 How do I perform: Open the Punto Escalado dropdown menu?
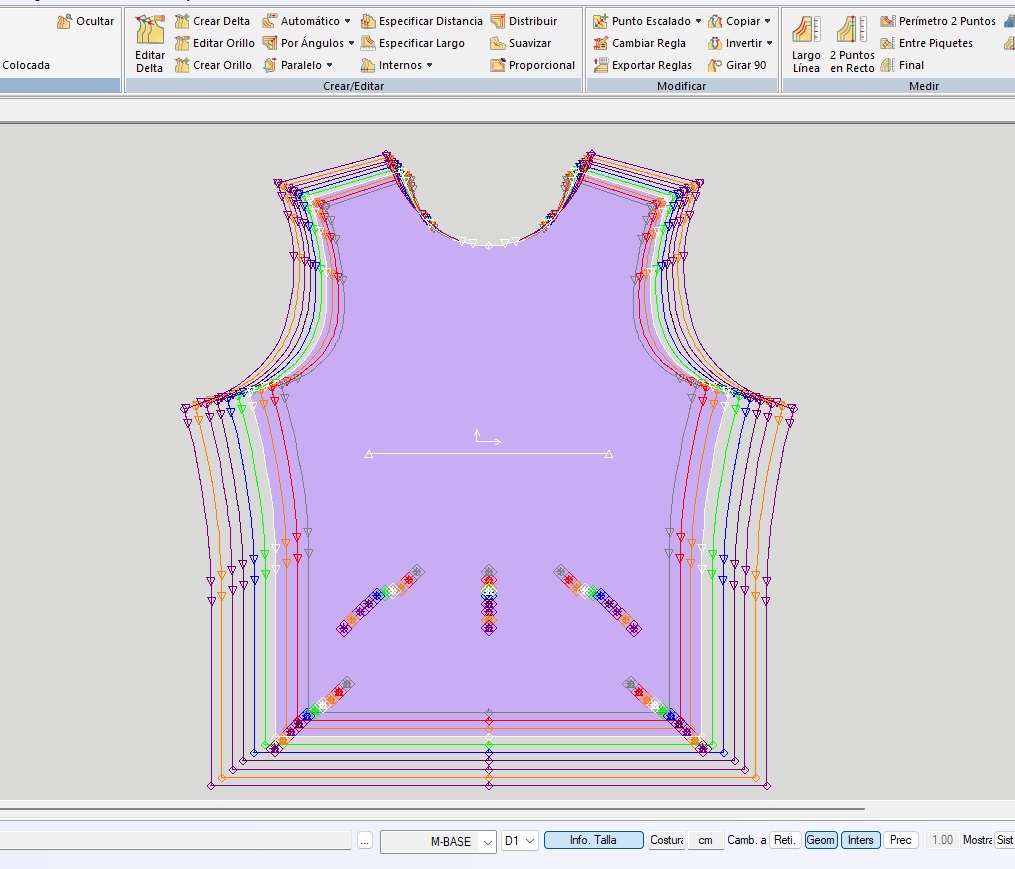click(698, 21)
